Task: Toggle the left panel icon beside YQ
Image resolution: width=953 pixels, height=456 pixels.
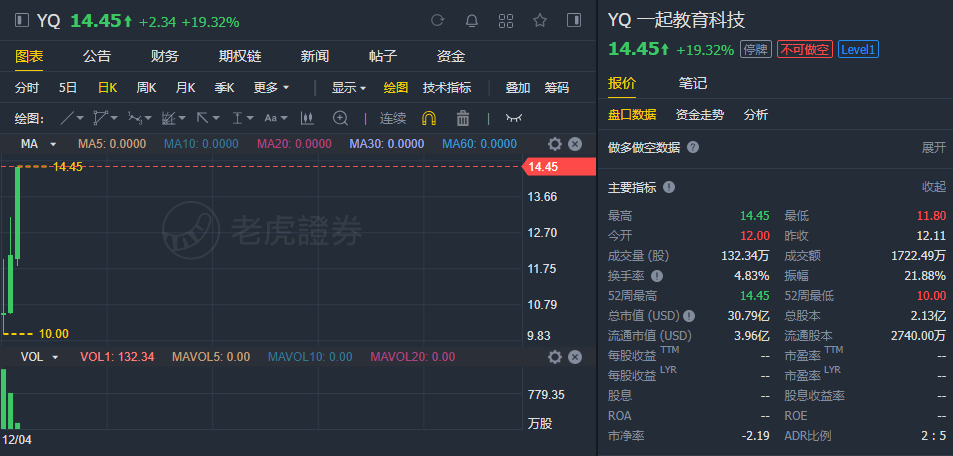Action: coord(22,21)
